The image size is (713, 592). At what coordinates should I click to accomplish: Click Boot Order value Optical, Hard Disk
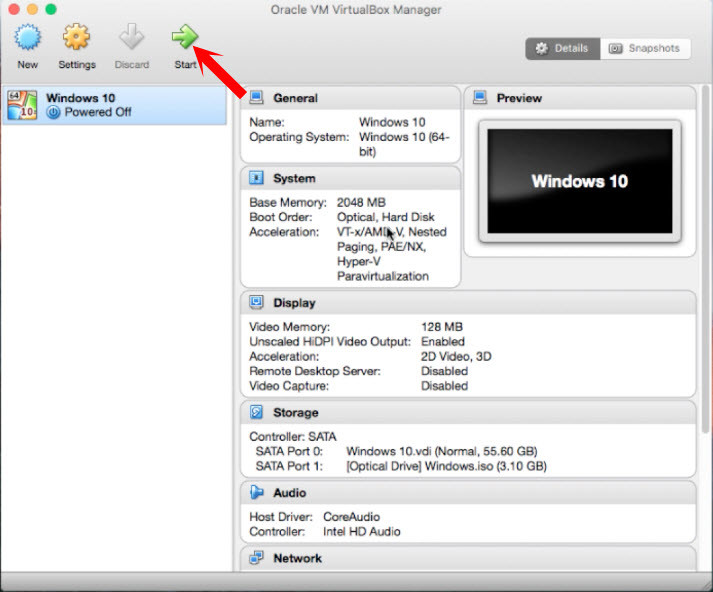click(x=386, y=217)
